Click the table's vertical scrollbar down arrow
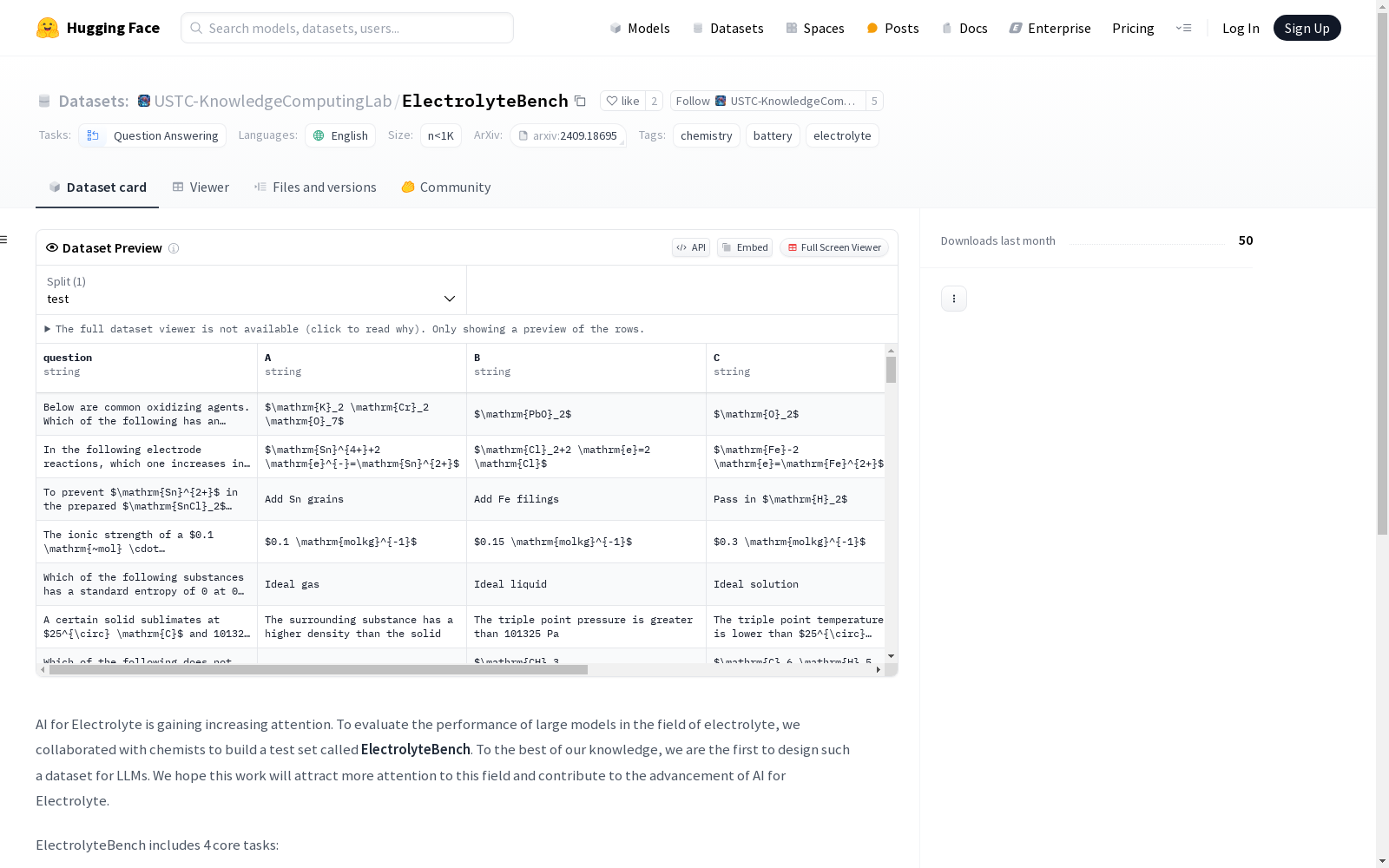 (891, 656)
